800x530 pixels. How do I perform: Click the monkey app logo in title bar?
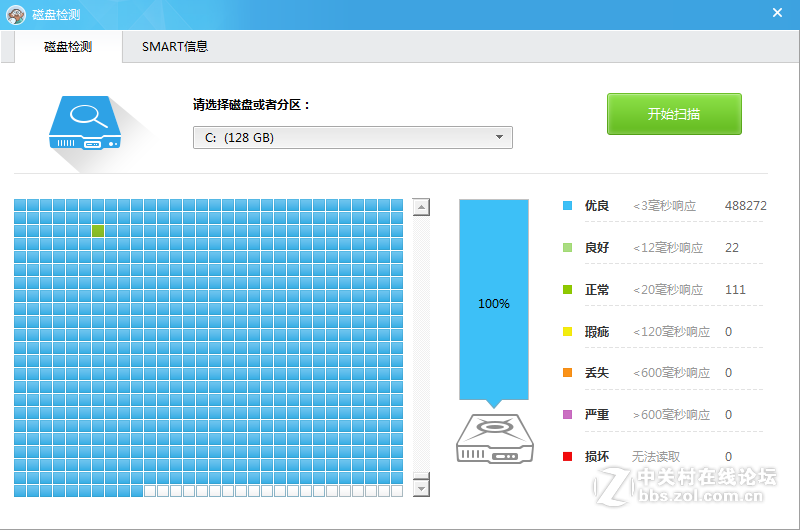pos(16,15)
